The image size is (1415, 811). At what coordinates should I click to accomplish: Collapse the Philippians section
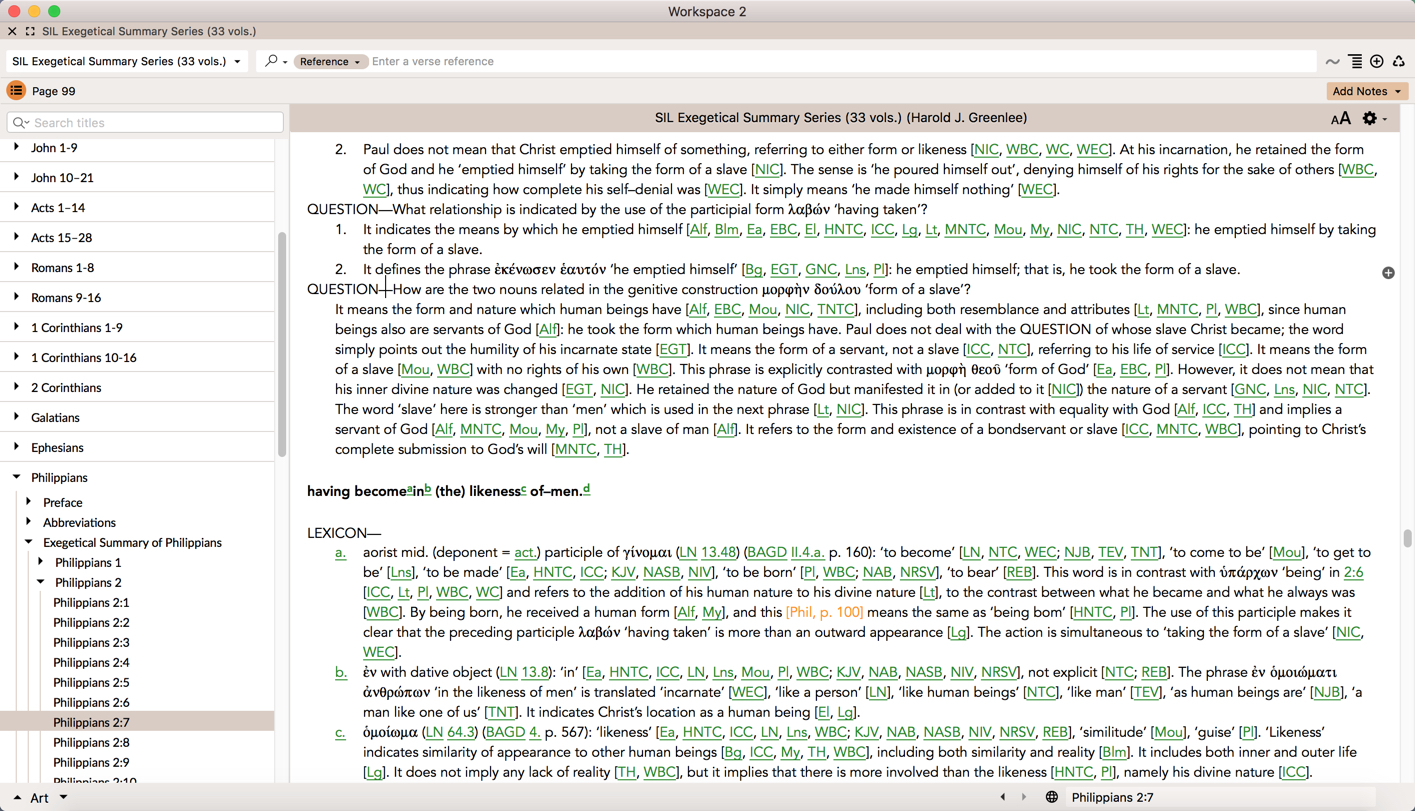coord(17,478)
